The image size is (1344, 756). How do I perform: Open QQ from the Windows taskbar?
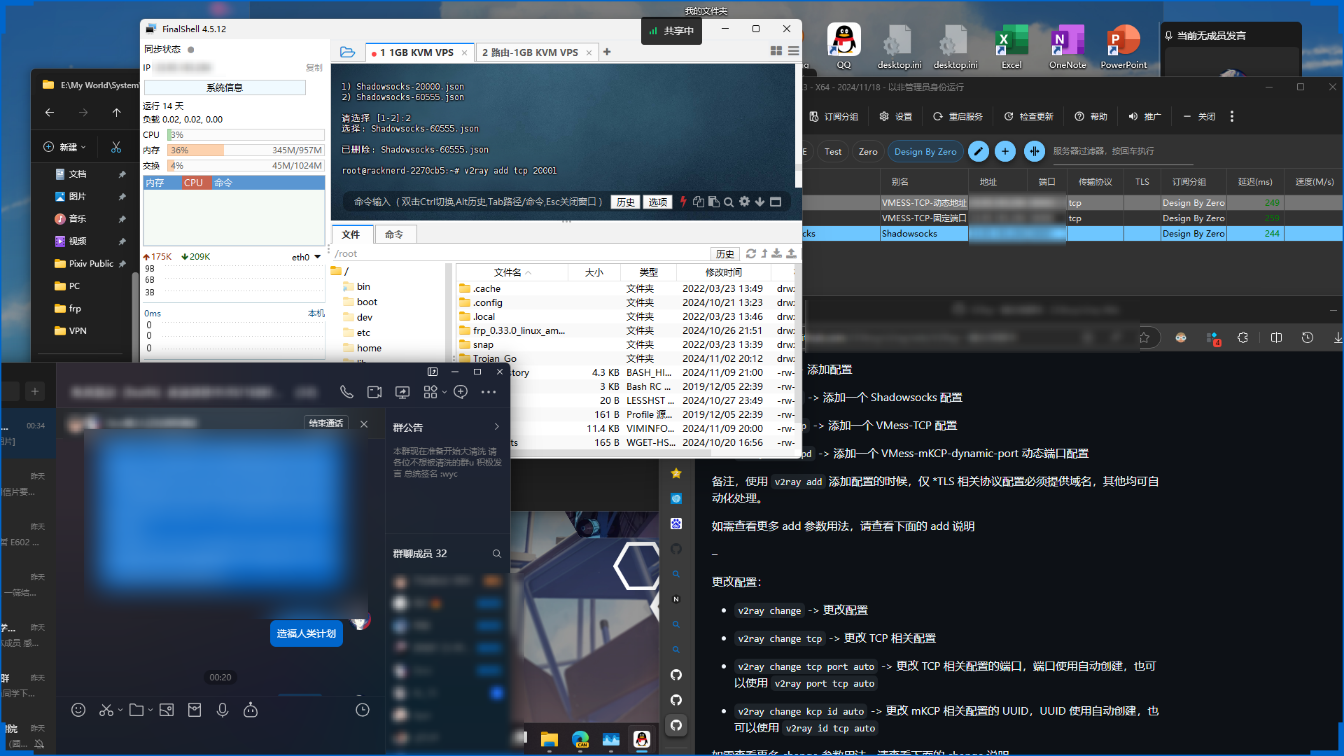(x=641, y=740)
